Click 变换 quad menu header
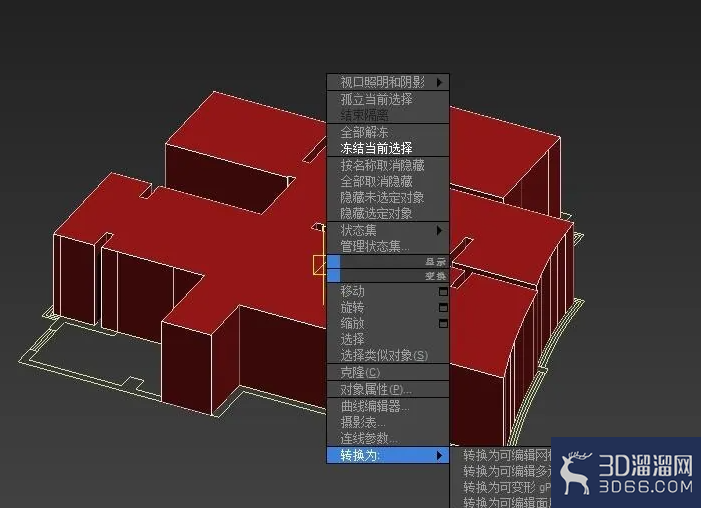The image size is (701, 508). [388, 275]
